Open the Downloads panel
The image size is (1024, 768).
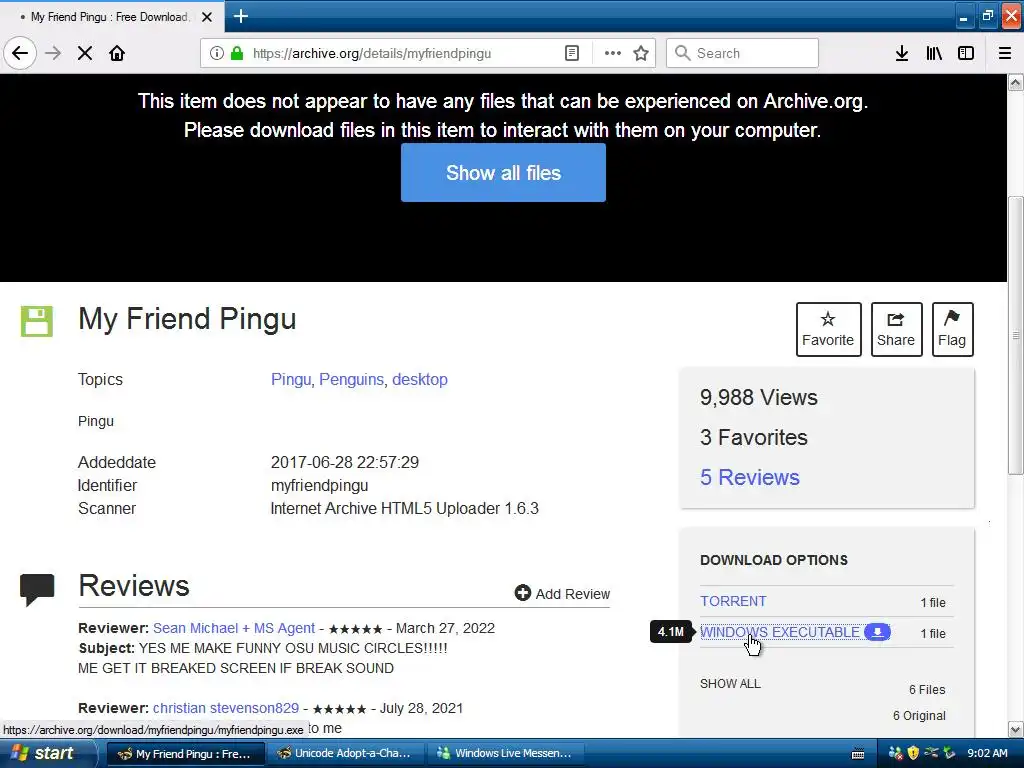click(x=902, y=53)
